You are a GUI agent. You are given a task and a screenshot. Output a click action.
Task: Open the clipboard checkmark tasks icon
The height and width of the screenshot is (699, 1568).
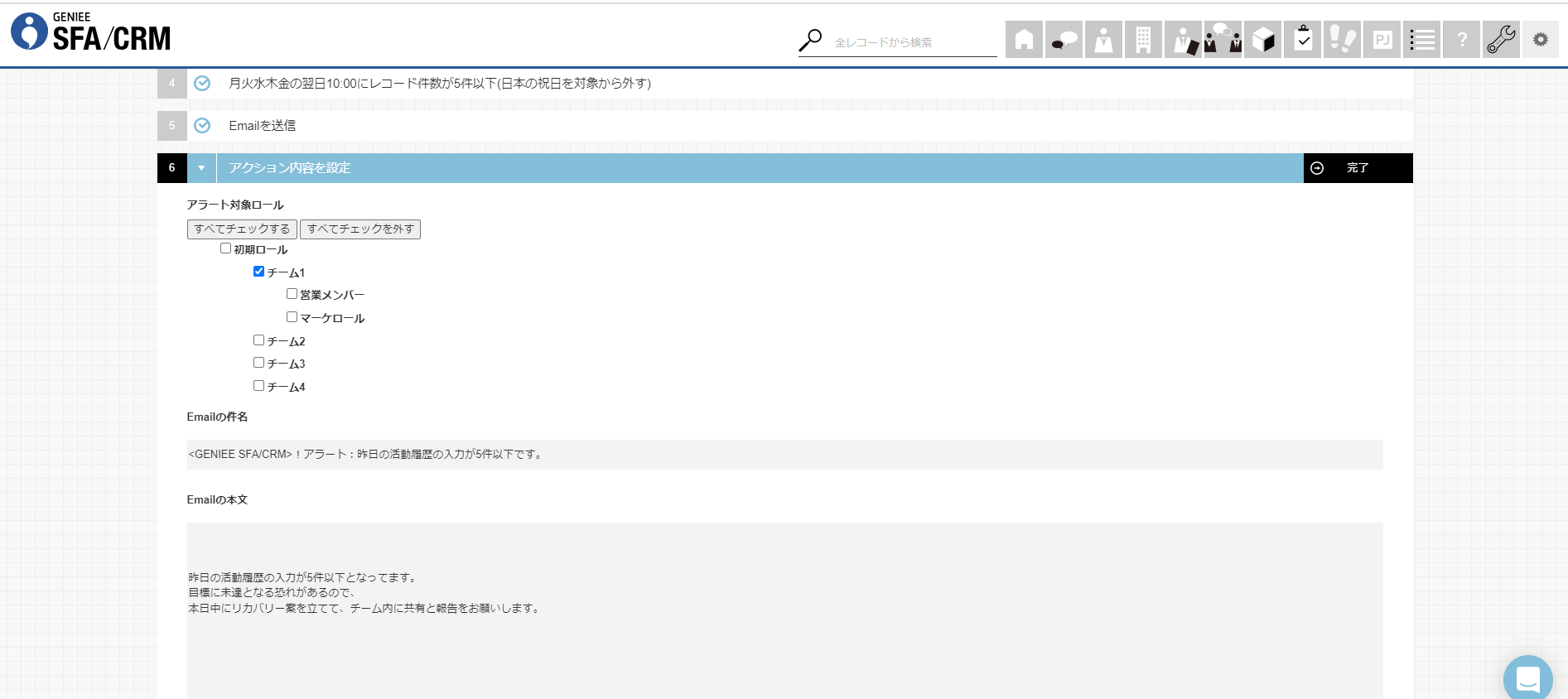pyautogui.click(x=1302, y=40)
